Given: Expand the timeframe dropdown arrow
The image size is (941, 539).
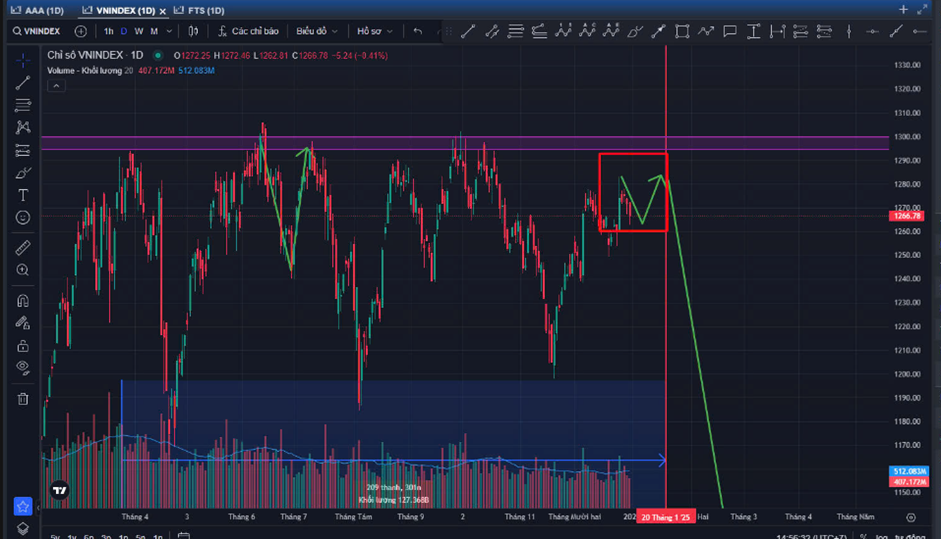Looking at the screenshot, I should 169,31.
